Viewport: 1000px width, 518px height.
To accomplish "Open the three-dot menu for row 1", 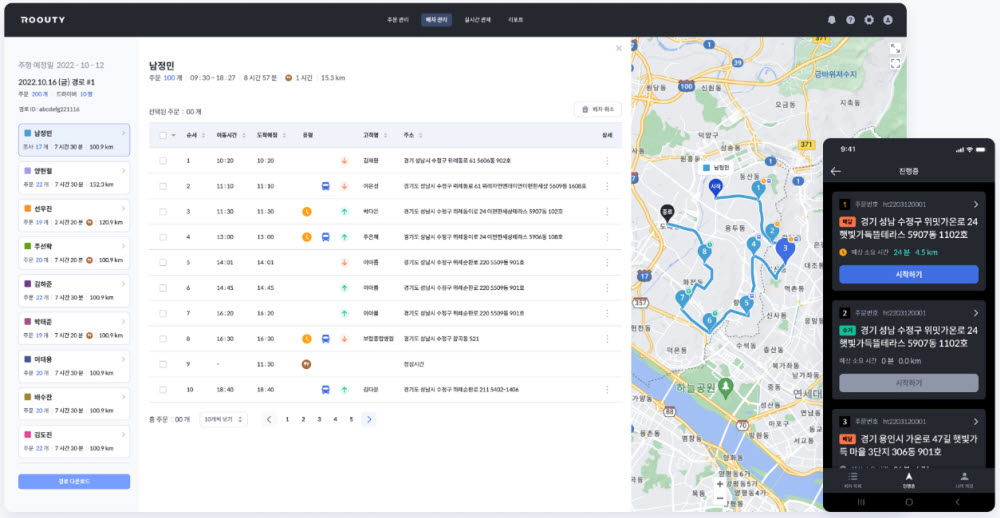I will point(606,160).
